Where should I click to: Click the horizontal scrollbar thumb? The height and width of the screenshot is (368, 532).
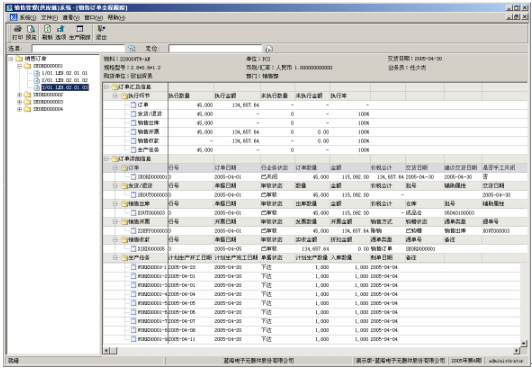click(113, 350)
